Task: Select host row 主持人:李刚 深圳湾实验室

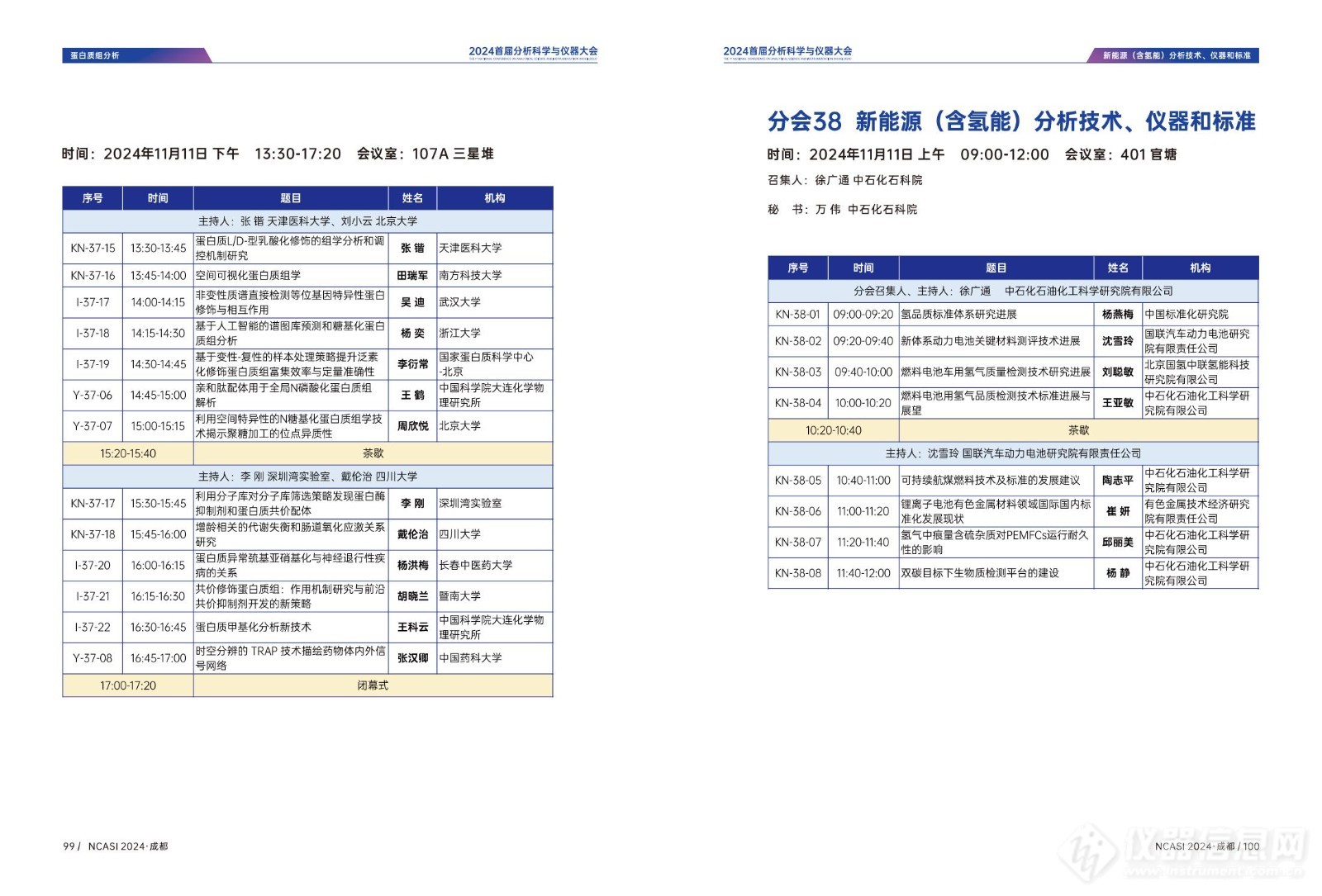Action: click(x=307, y=476)
